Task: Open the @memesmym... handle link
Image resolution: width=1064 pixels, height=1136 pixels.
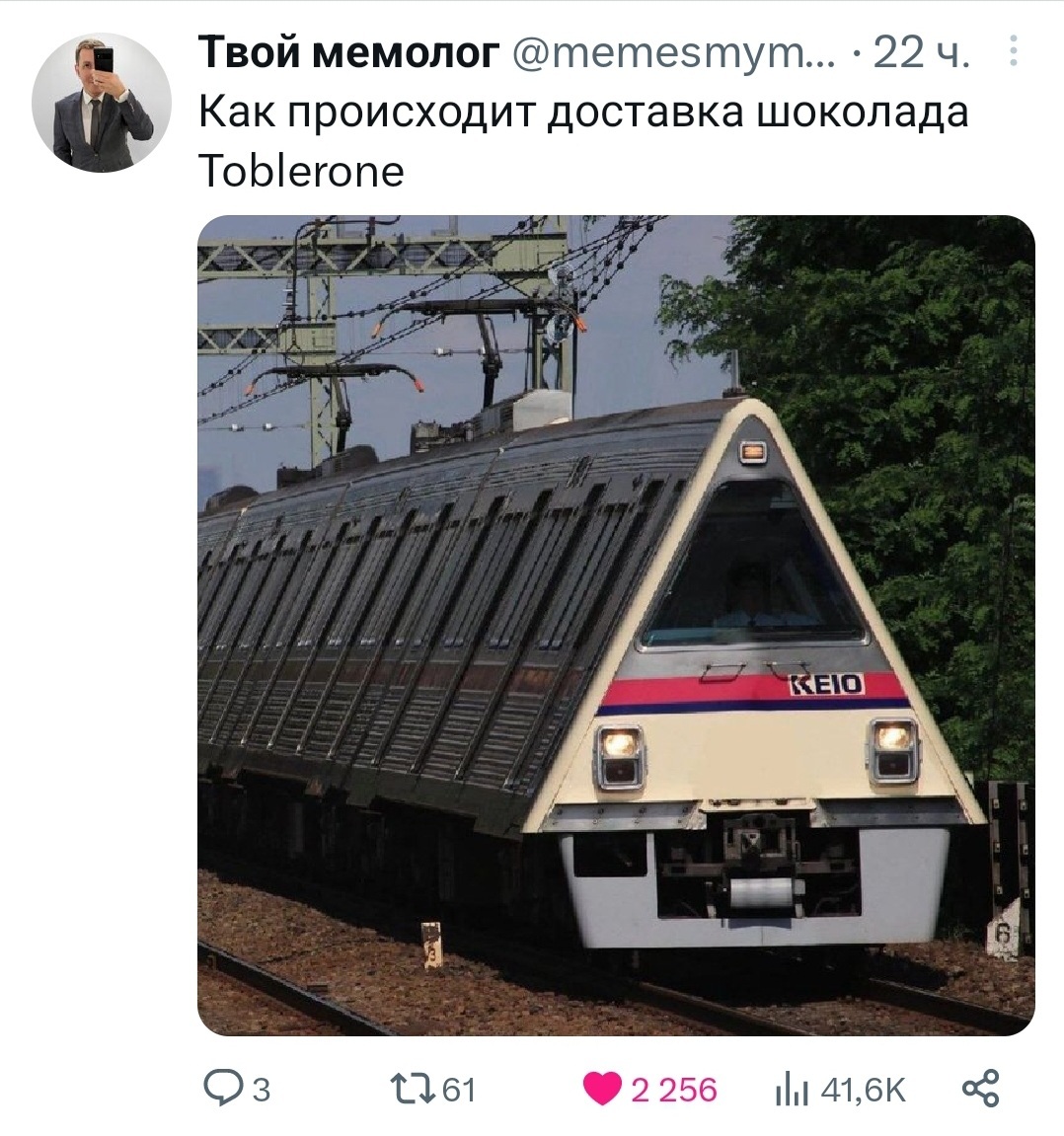Action: pos(673,52)
